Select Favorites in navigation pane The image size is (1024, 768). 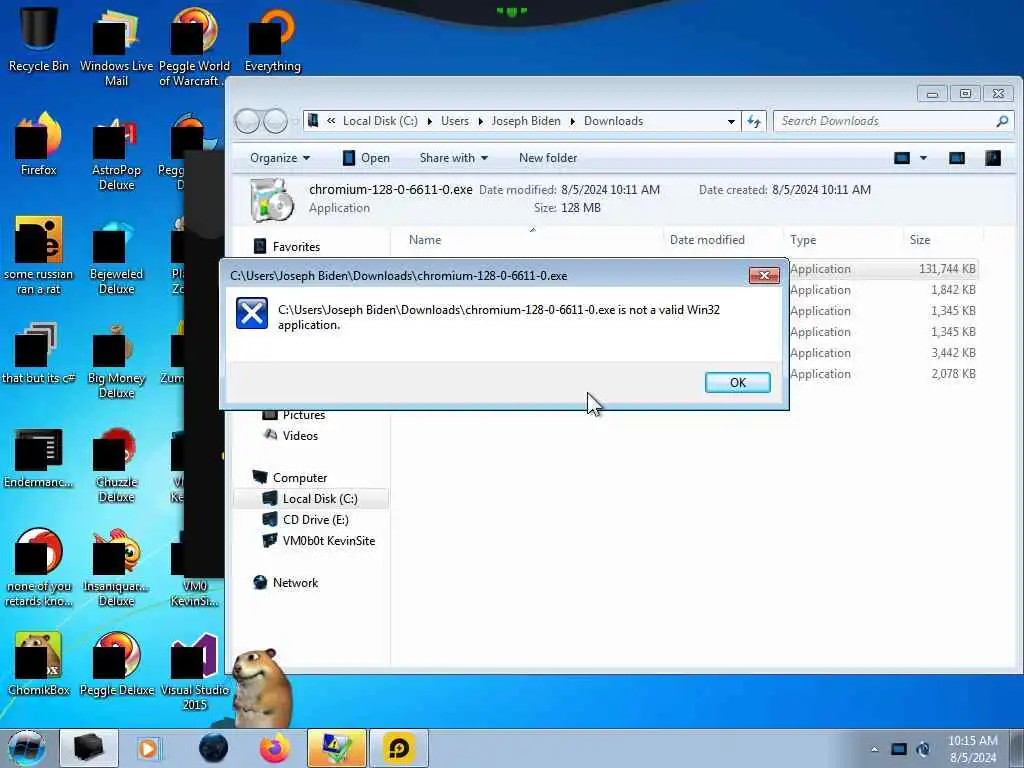[x=296, y=247]
